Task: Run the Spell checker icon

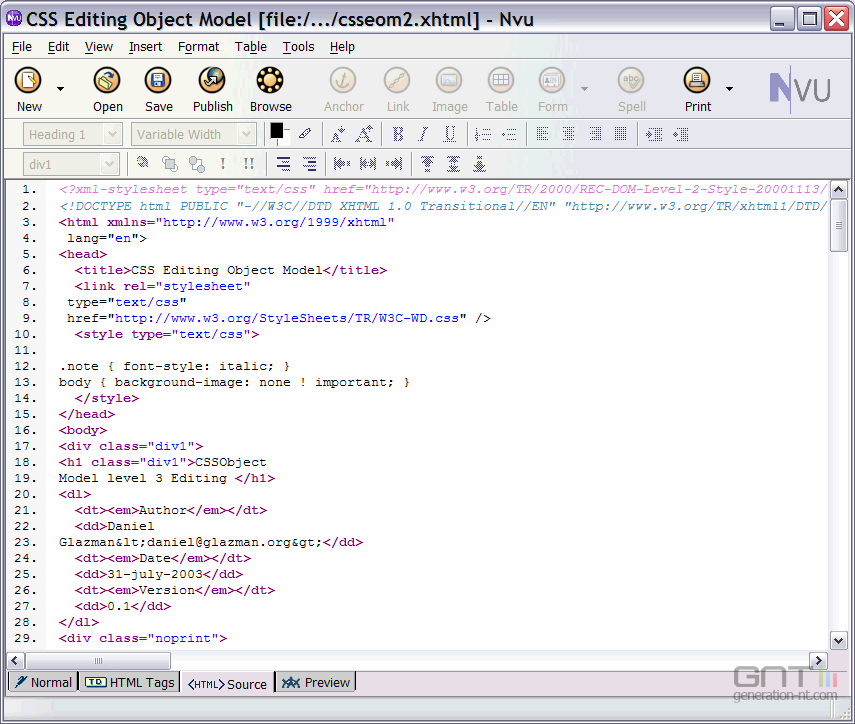Action: (x=631, y=81)
